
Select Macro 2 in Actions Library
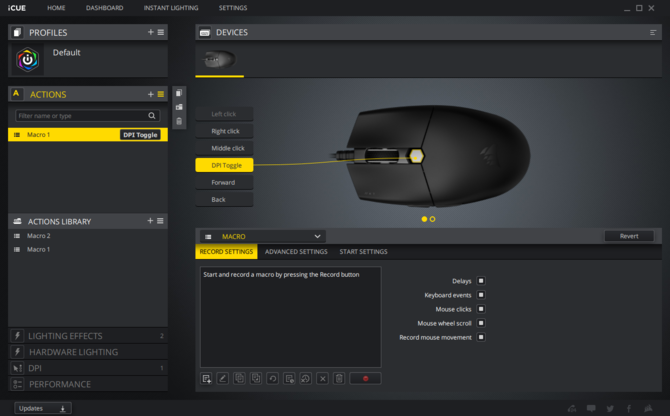coord(88,236)
